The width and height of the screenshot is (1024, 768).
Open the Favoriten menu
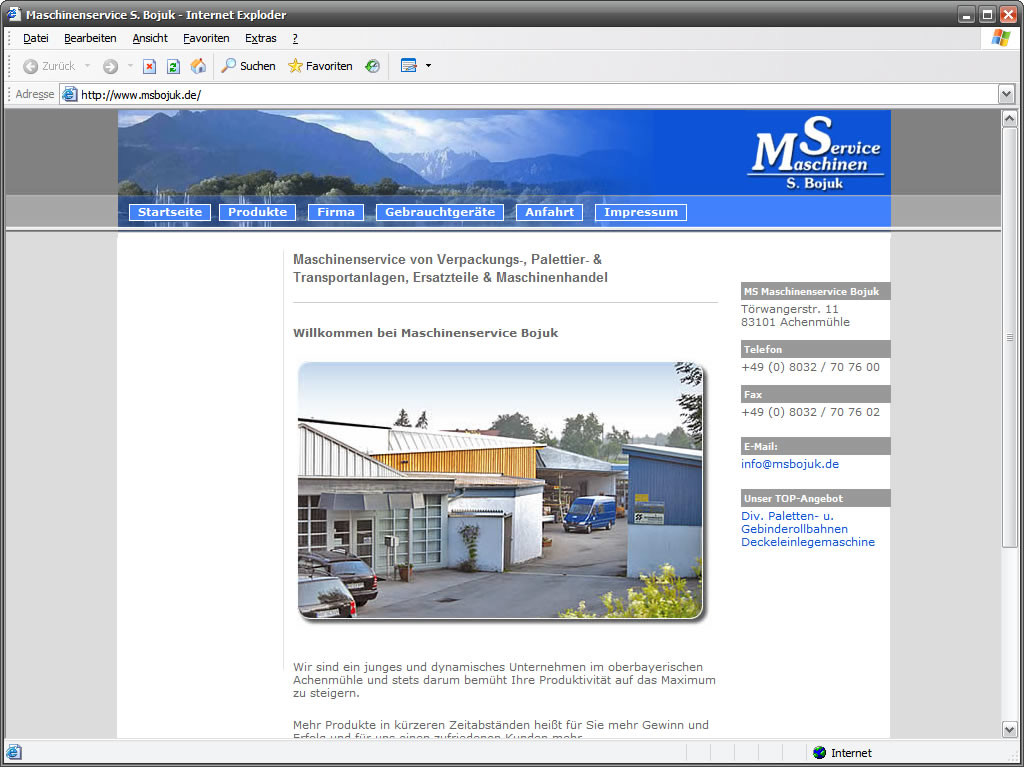[x=206, y=39]
